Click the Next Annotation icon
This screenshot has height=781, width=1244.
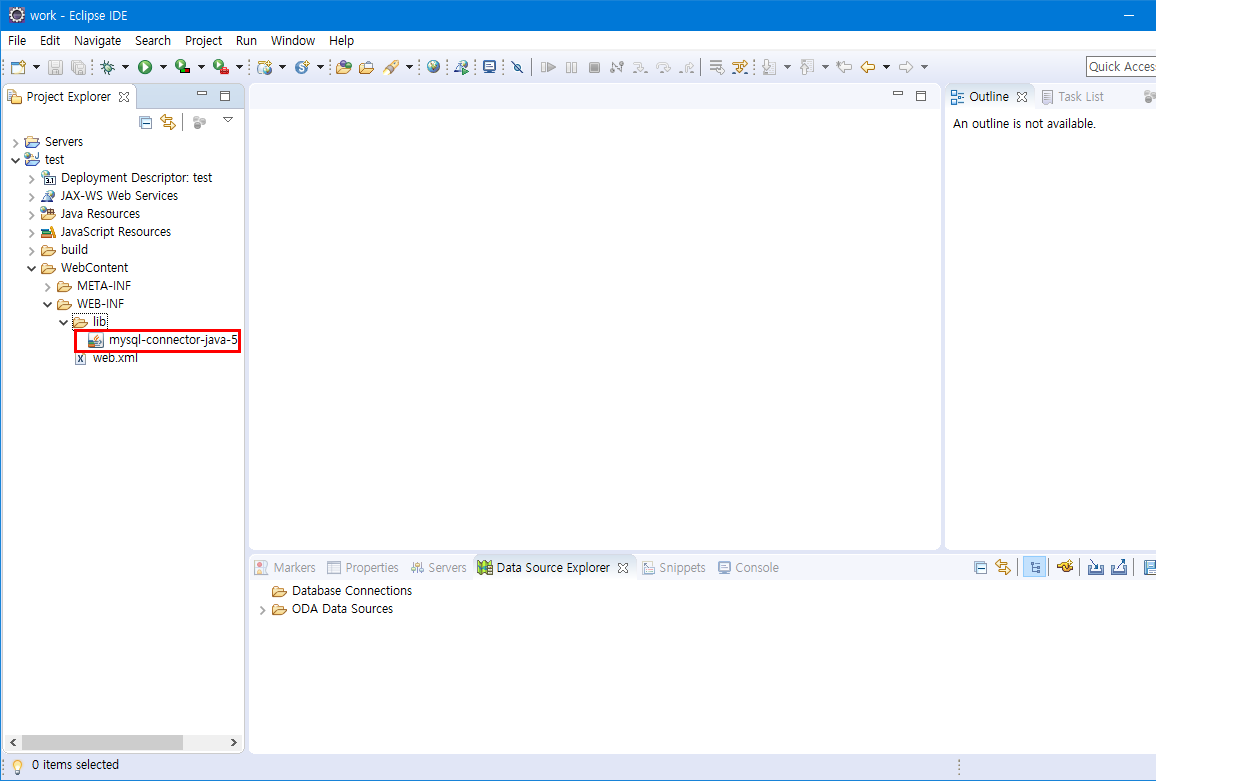pyautogui.click(x=768, y=67)
